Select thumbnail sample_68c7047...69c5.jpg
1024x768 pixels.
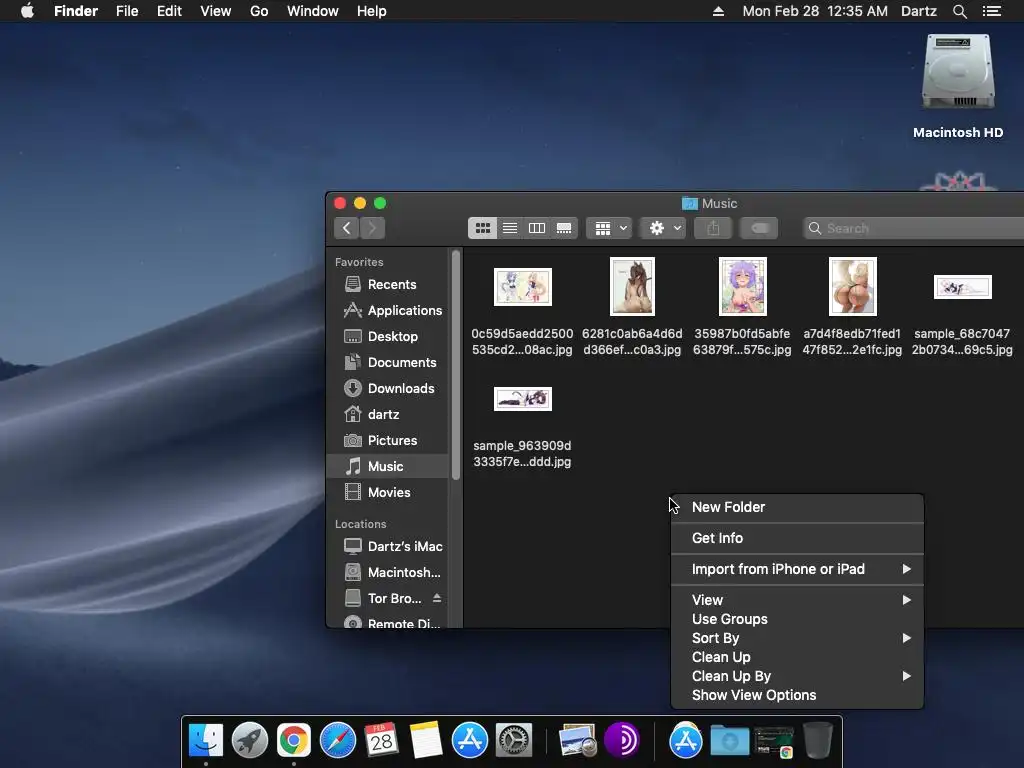(x=963, y=287)
